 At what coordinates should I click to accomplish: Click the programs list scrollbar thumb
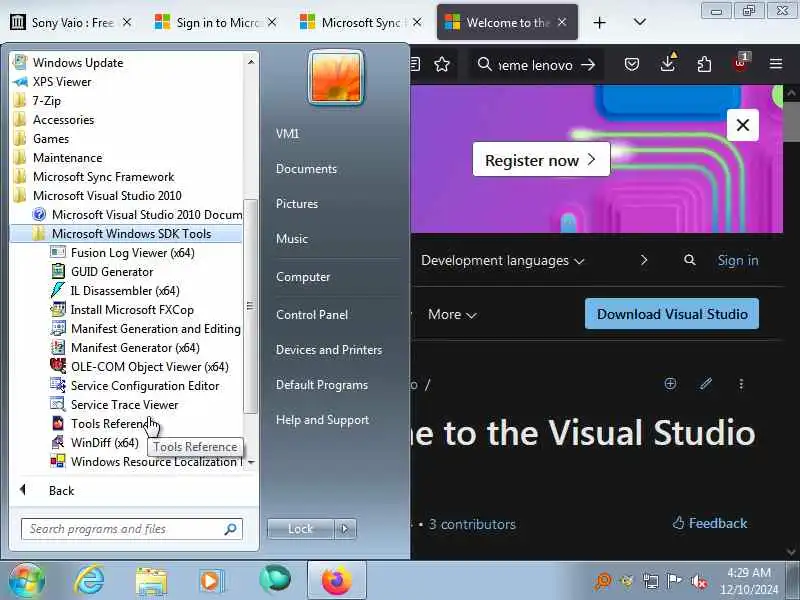click(249, 306)
